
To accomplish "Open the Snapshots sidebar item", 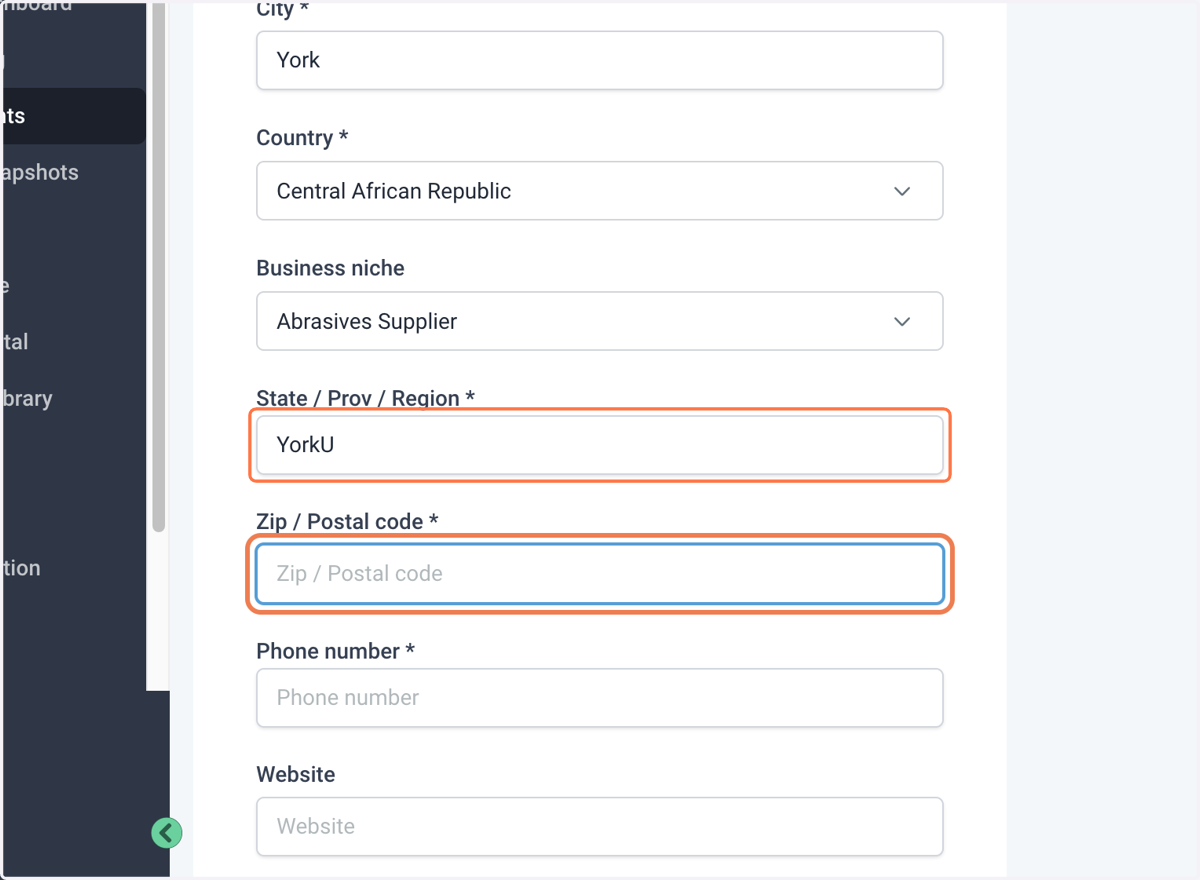I will 40,172.
